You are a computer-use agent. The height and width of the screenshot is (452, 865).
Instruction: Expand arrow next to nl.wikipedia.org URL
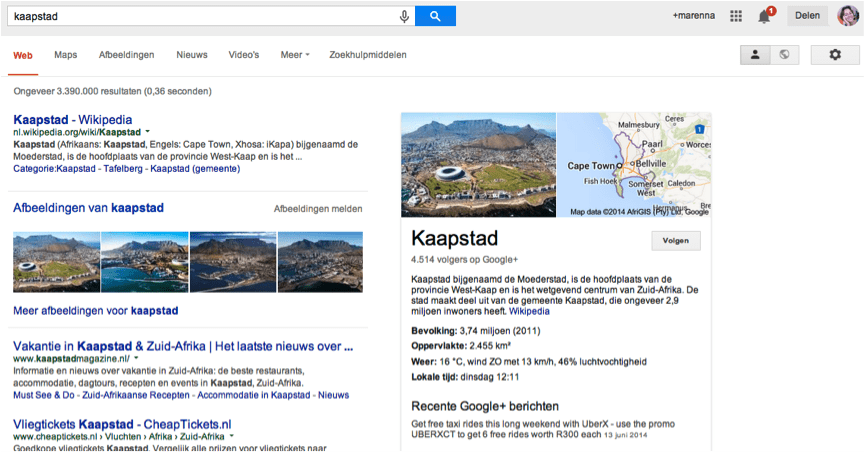pos(147,132)
